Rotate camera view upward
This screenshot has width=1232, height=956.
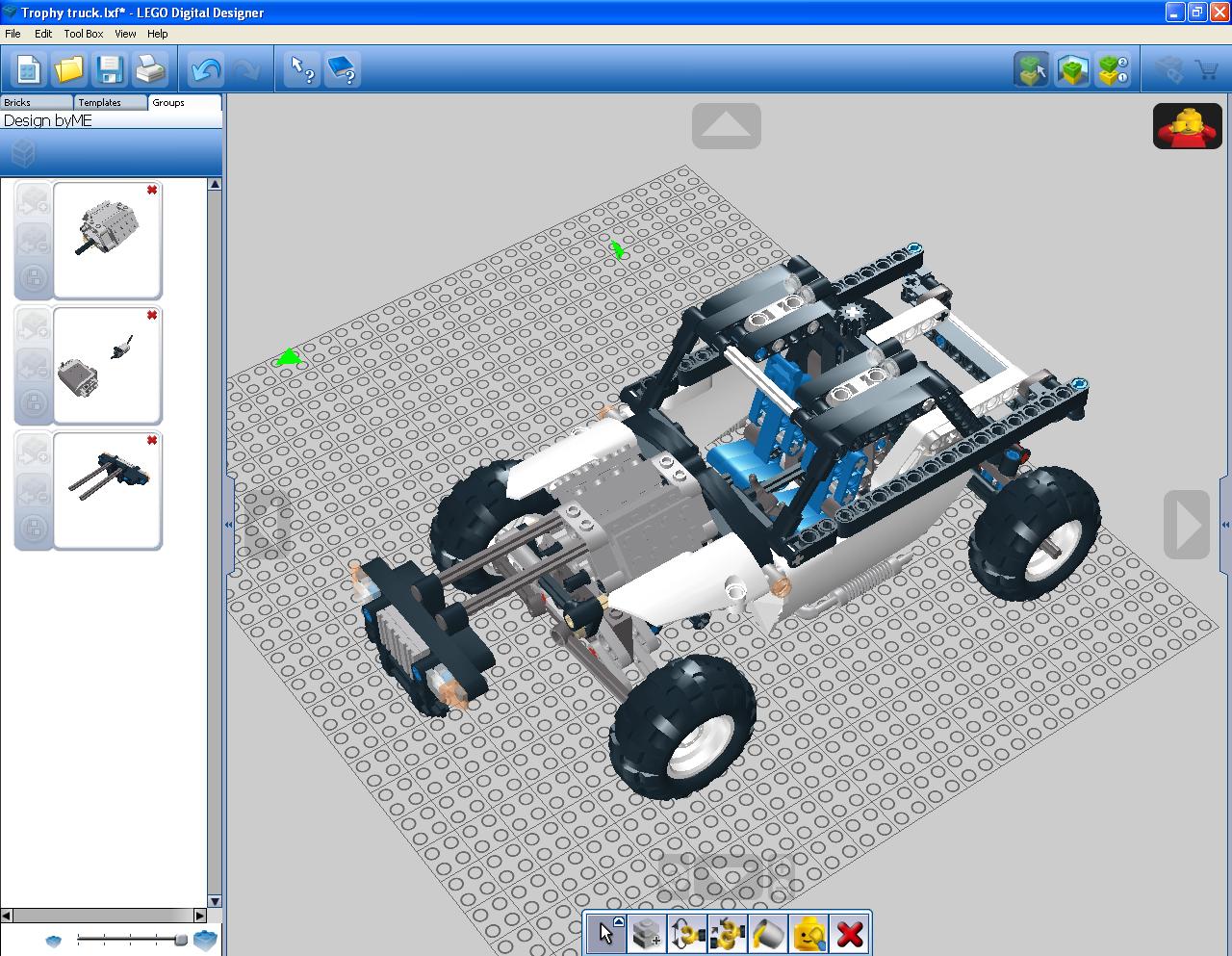pos(727,126)
